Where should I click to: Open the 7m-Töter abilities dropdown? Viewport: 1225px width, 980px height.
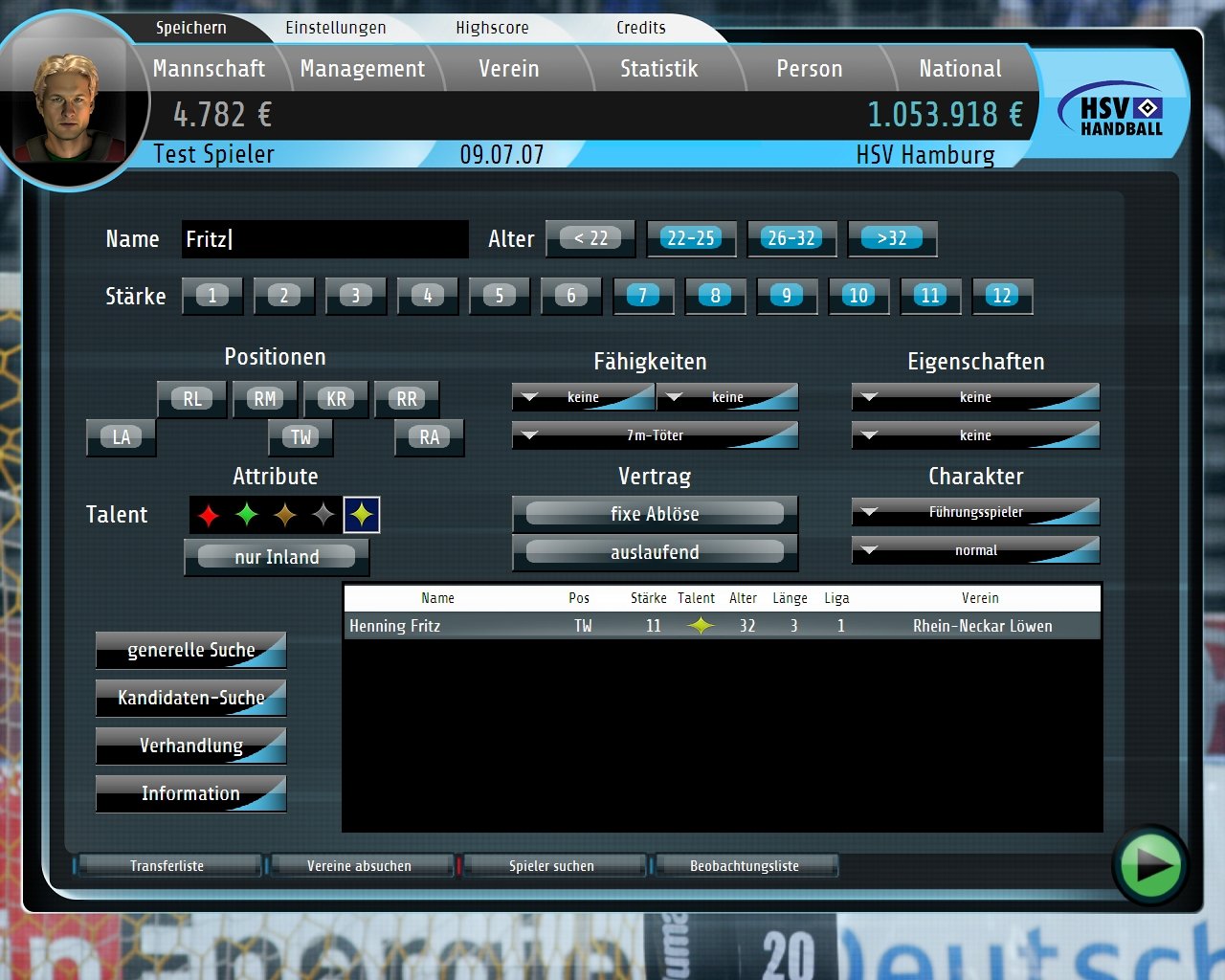pyautogui.click(x=655, y=435)
